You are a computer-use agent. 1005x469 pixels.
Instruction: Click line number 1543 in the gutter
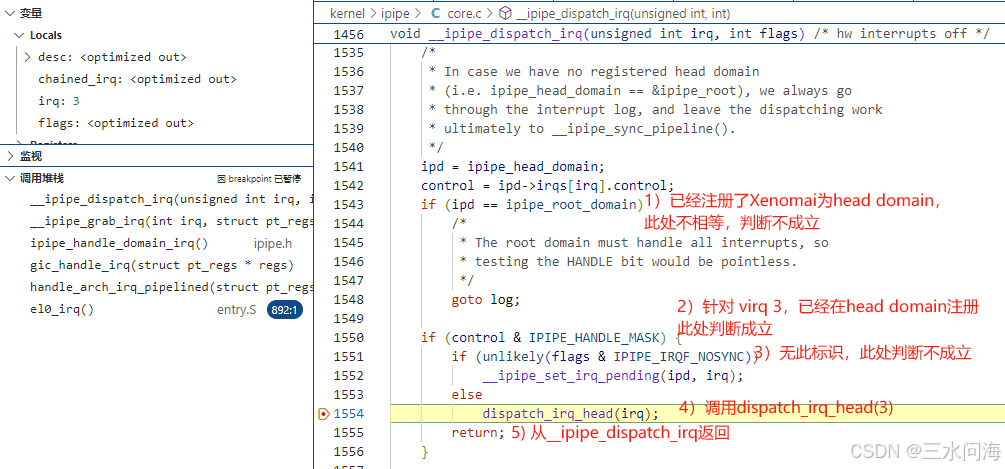[348, 204]
